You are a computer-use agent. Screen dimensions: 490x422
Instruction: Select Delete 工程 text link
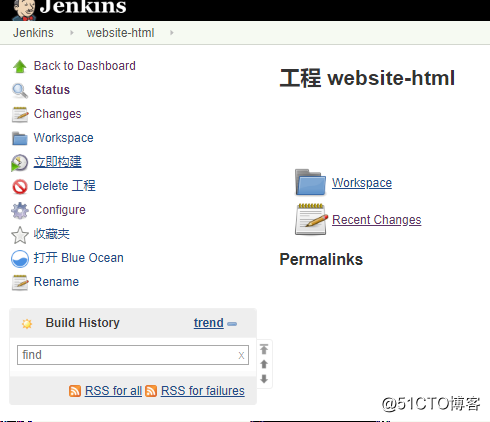[x=65, y=186]
